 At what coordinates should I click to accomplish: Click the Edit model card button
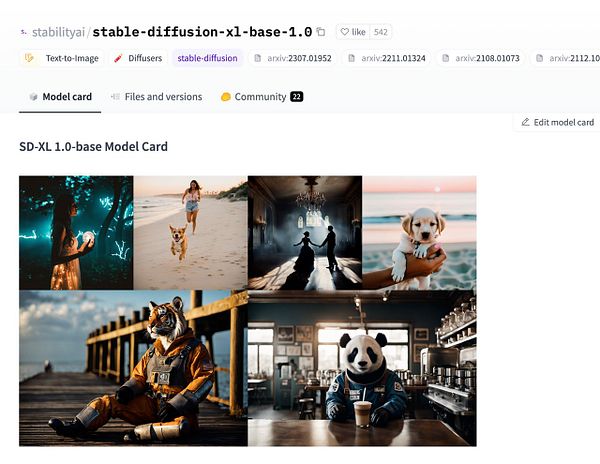point(558,122)
